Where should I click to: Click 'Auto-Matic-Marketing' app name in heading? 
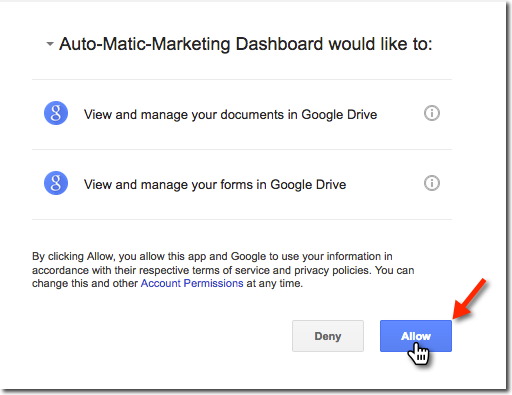pos(145,44)
